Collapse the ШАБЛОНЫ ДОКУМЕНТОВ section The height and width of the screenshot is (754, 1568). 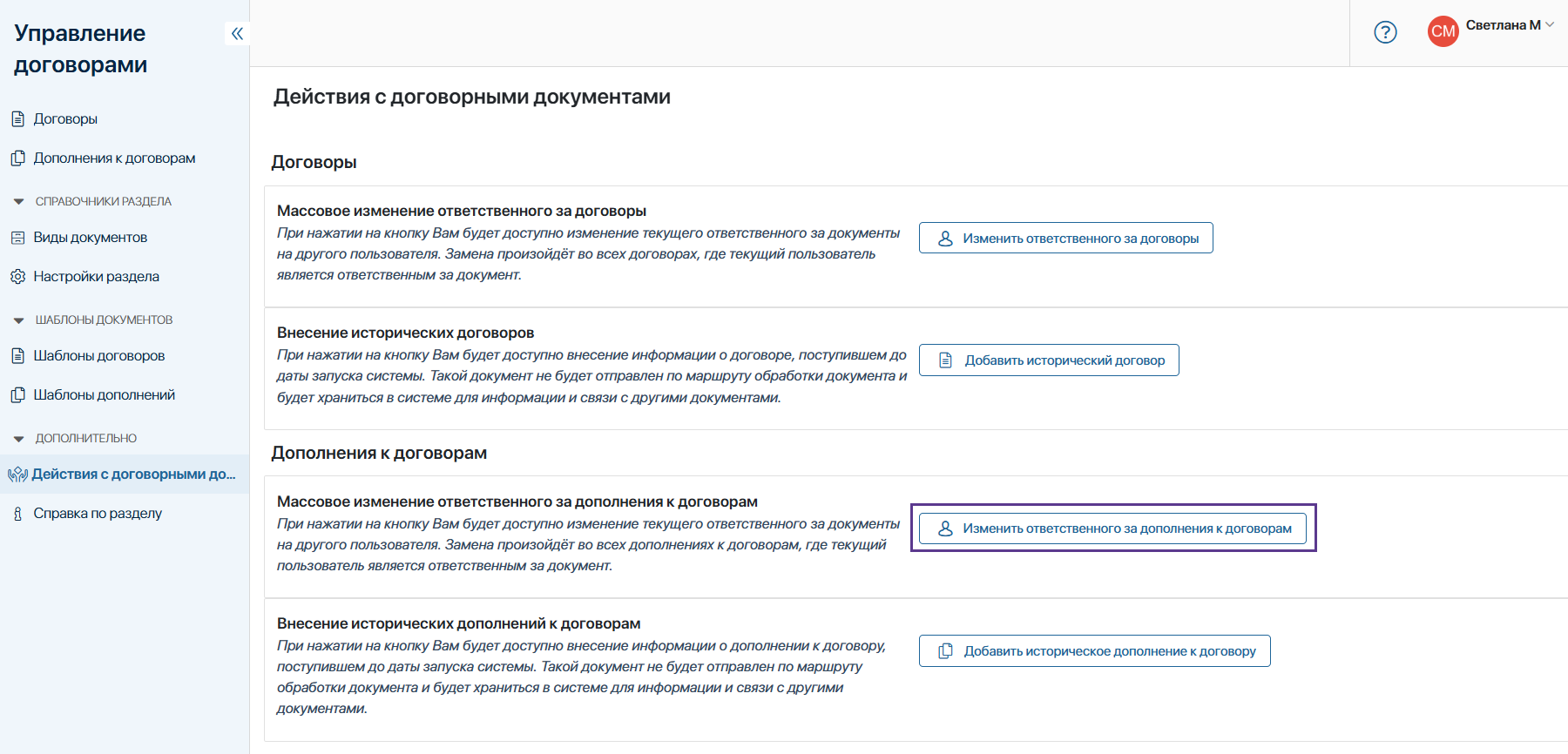(19, 320)
